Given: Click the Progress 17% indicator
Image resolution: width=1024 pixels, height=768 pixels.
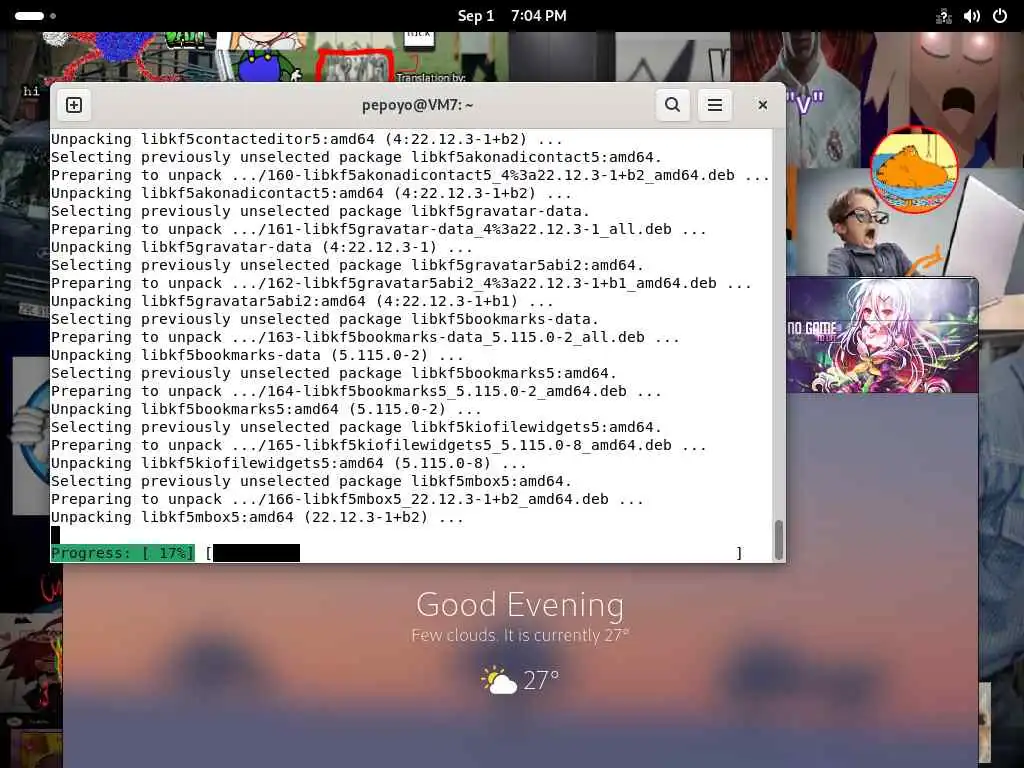Looking at the screenshot, I should [x=123, y=553].
